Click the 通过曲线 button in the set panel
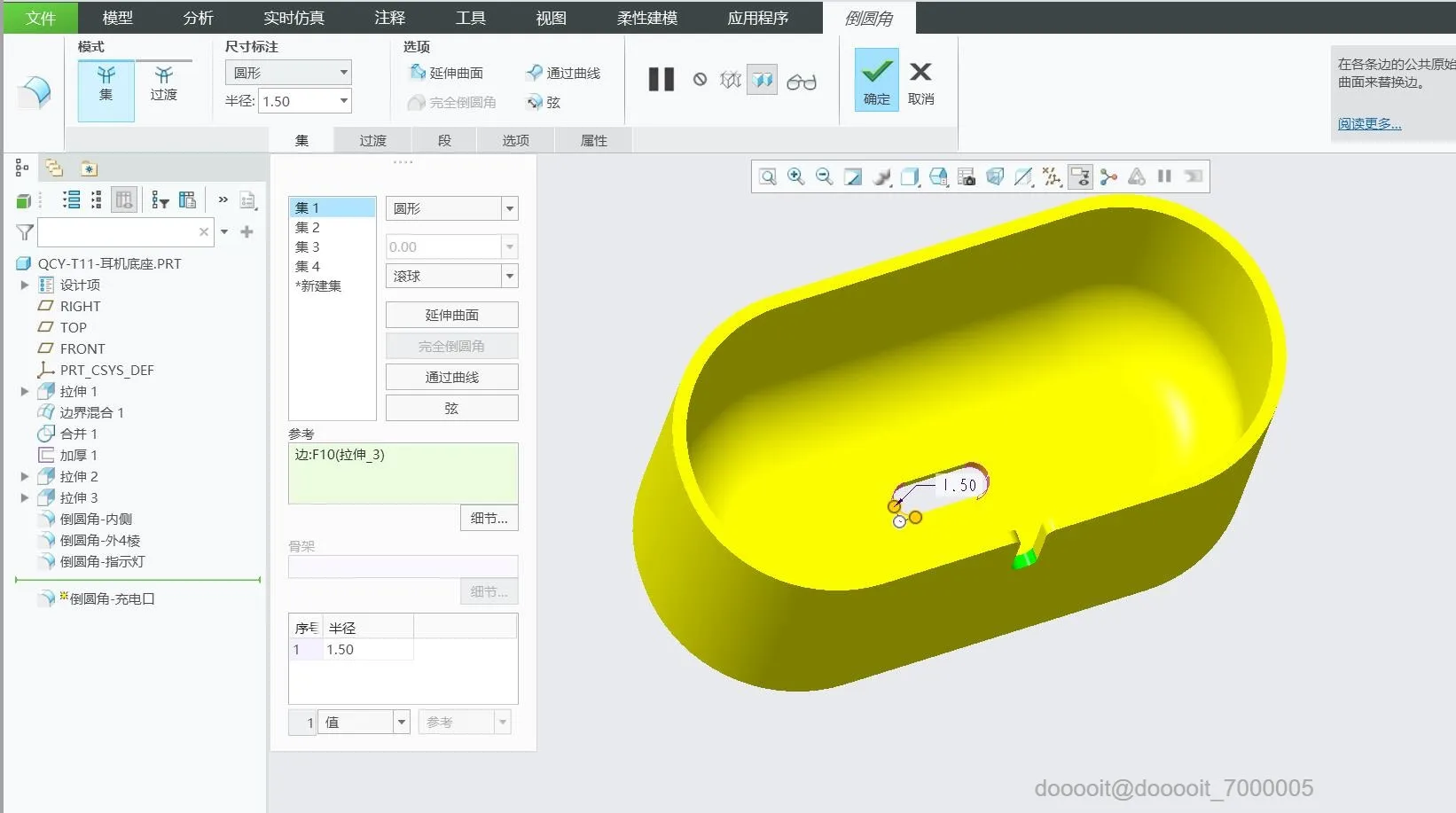 pyautogui.click(x=451, y=377)
